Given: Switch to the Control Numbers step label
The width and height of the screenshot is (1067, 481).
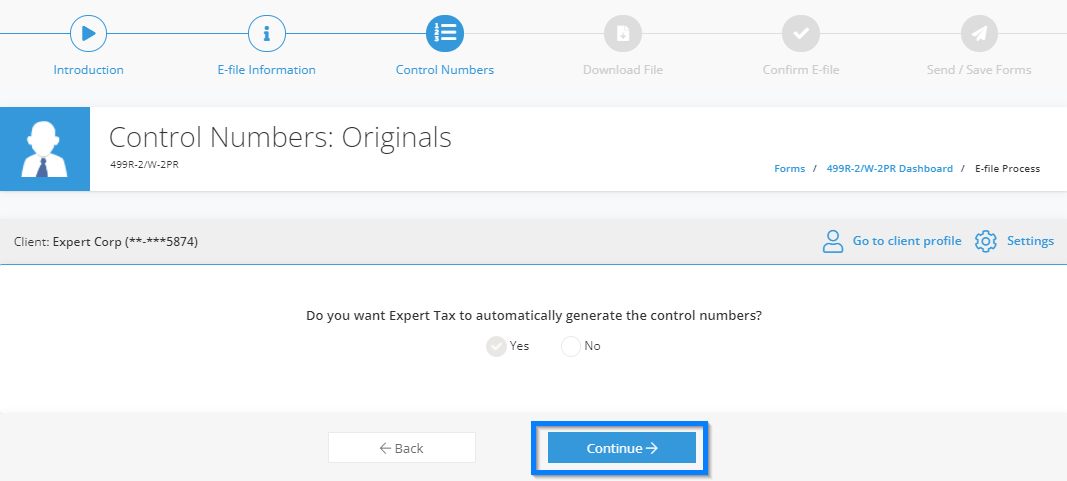Looking at the screenshot, I should tap(445, 70).
